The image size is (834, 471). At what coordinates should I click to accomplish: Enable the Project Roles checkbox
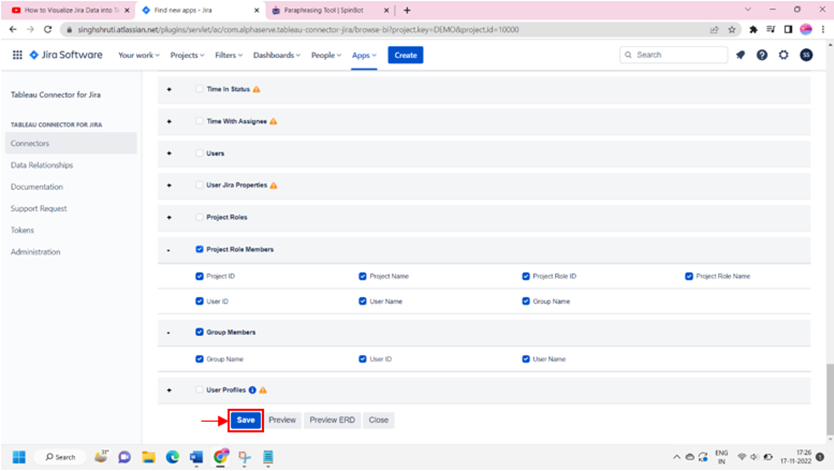(x=199, y=217)
